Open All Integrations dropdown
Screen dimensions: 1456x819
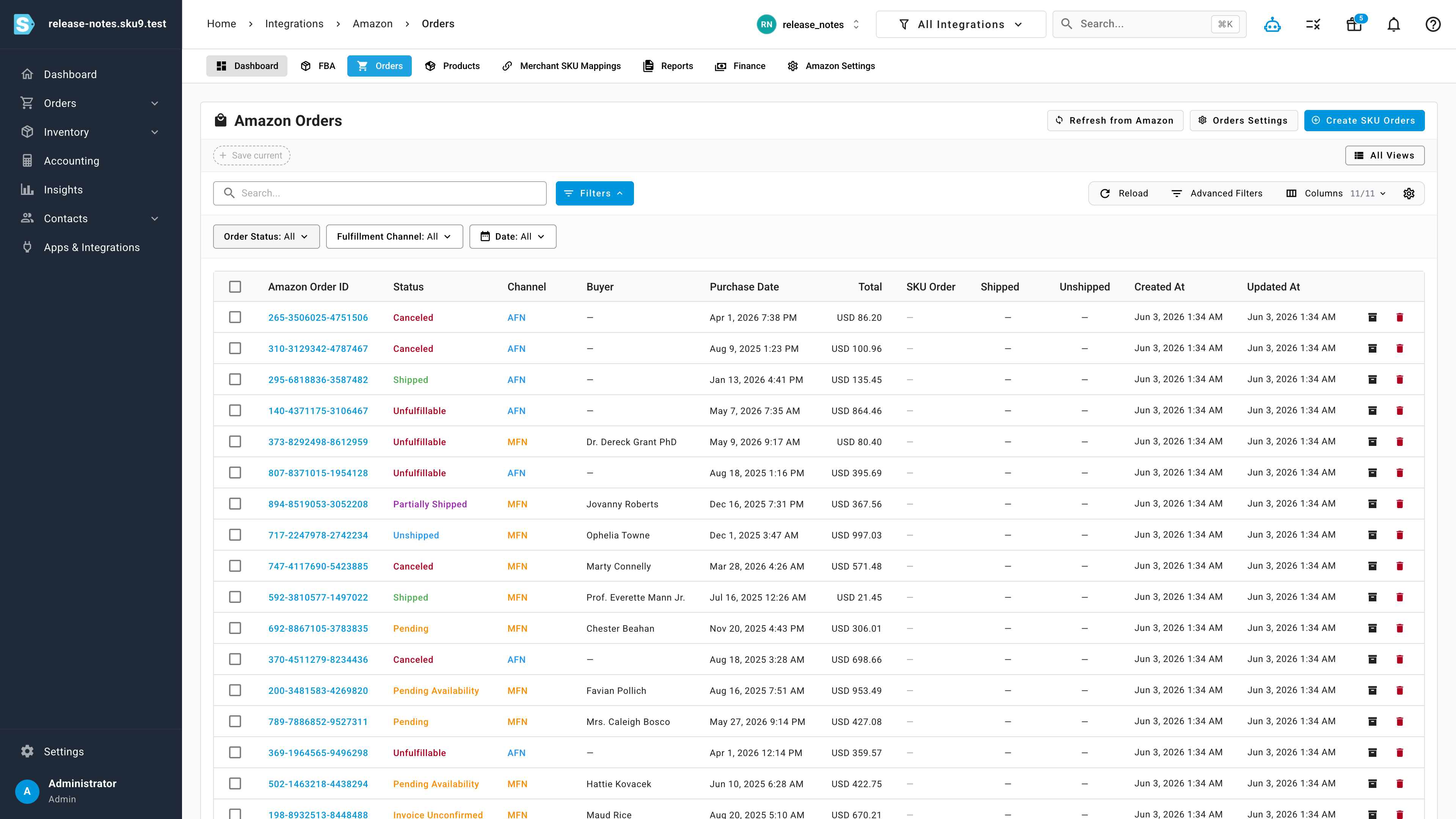click(x=960, y=24)
